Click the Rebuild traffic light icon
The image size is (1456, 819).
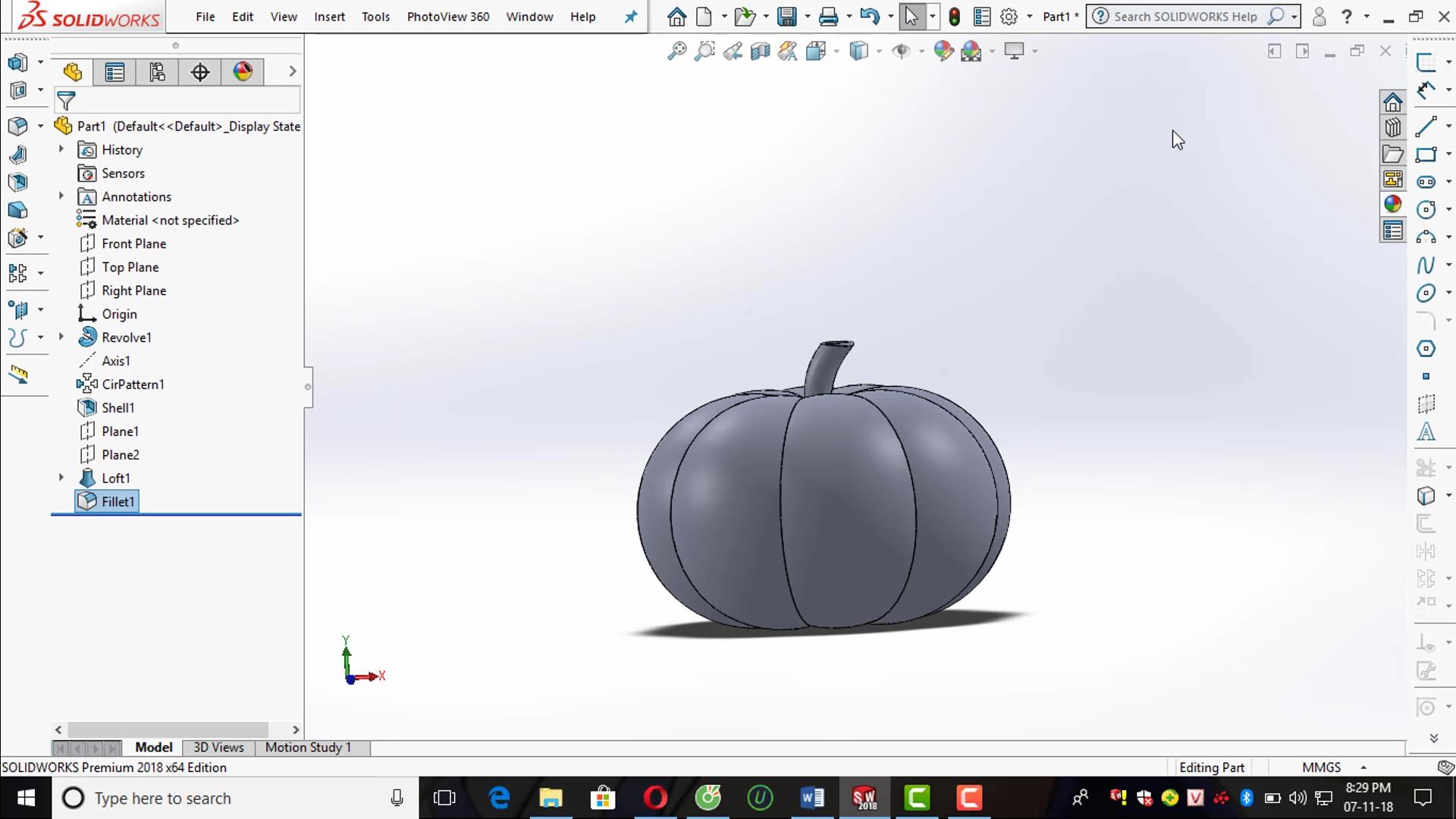point(954,17)
